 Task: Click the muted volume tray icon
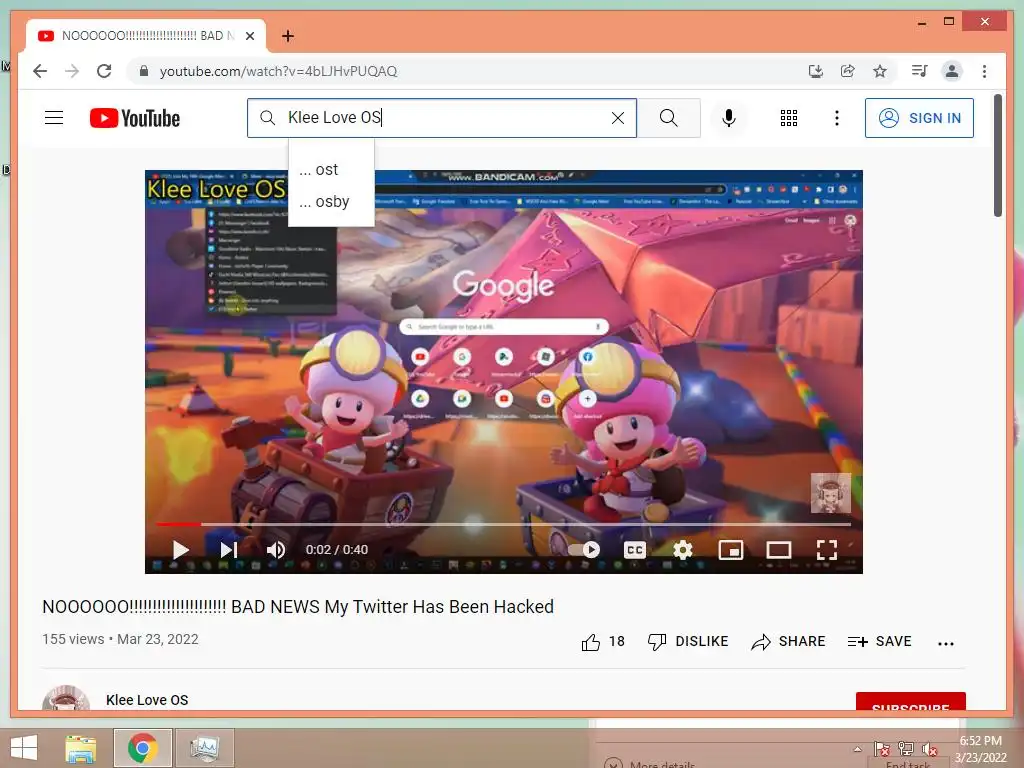pos(930,749)
